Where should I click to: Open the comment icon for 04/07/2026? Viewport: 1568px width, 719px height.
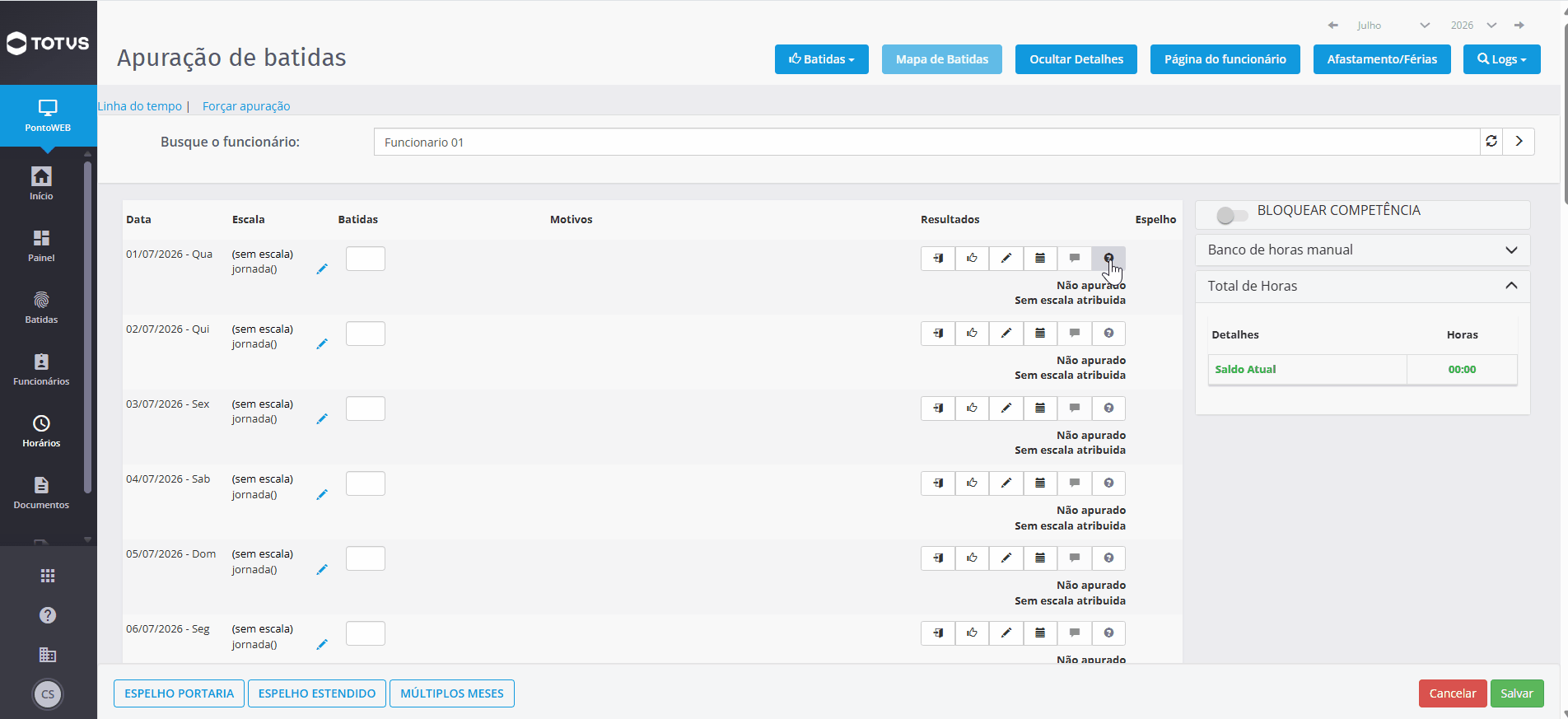click(1075, 483)
